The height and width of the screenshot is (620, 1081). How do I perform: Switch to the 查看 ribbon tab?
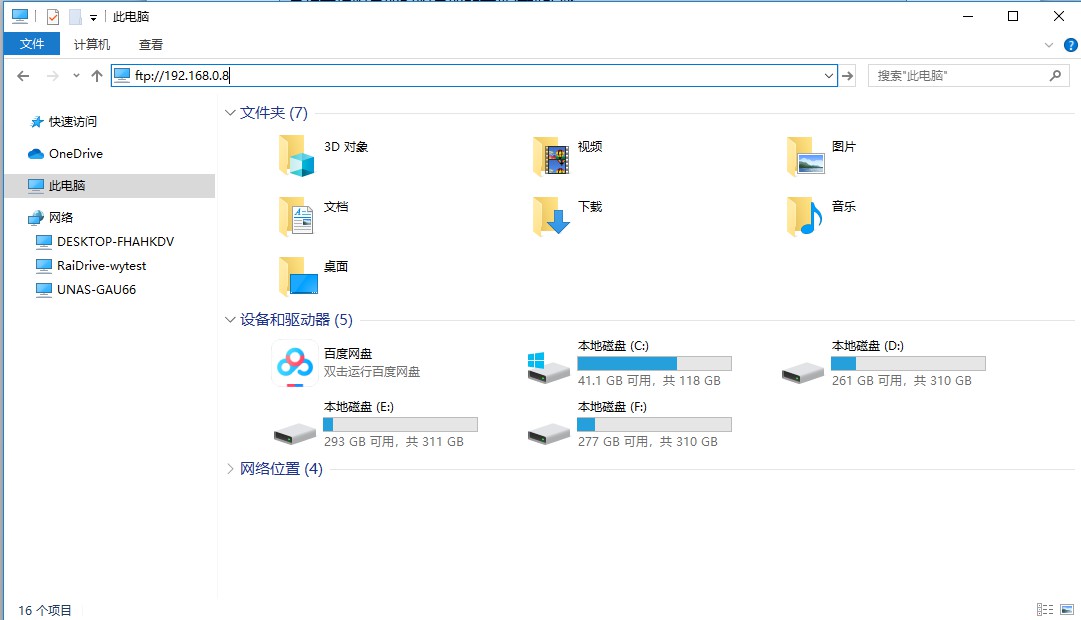coord(151,44)
